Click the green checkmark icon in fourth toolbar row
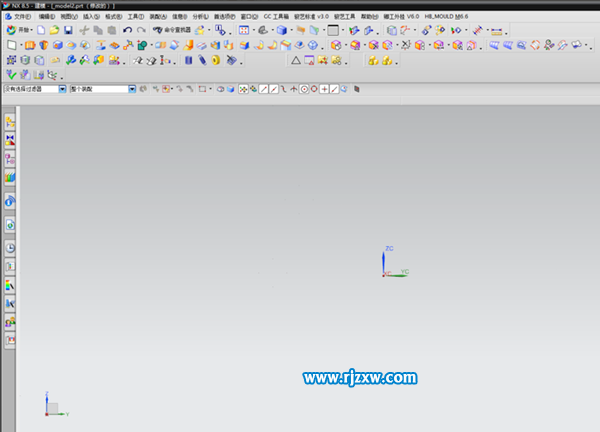This screenshot has height=432, width=600. click(11, 75)
